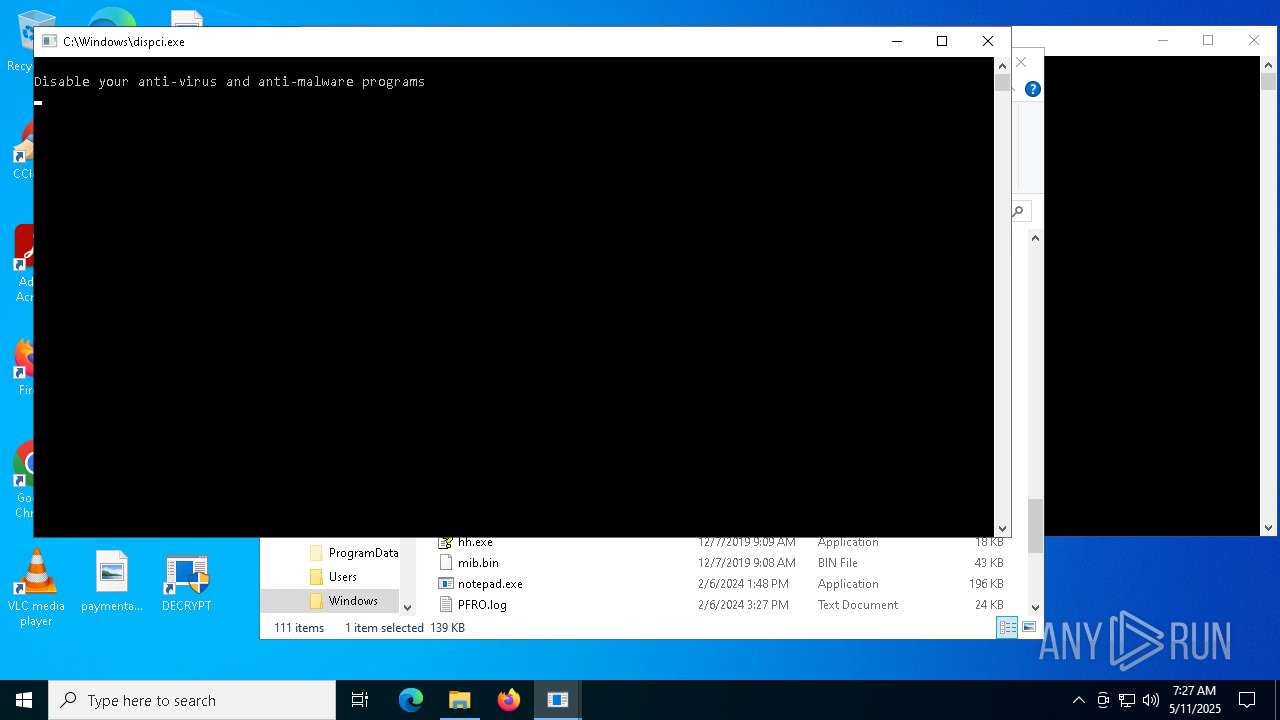Maximize the background console window
The image size is (1280, 720).
[x=1208, y=40]
